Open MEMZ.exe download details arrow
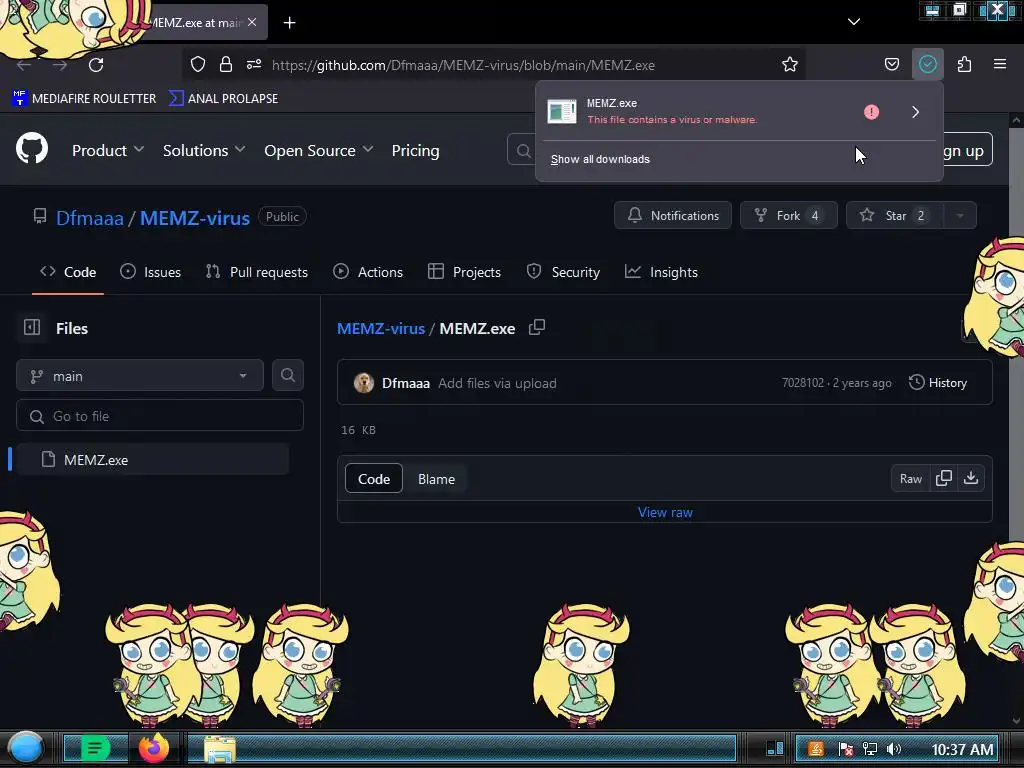Image resolution: width=1024 pixels, height=768 pixels. pyautogui.click(x=916, y=112)
